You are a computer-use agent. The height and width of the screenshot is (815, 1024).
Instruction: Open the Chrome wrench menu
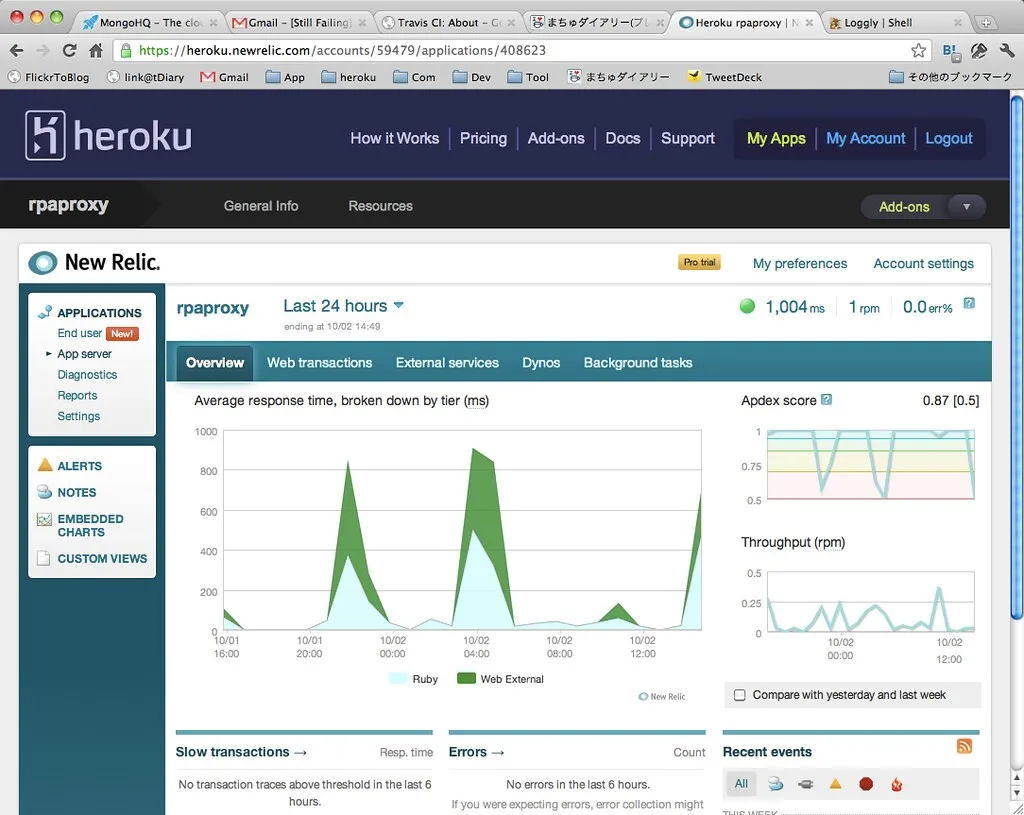tap(1006, 50)
